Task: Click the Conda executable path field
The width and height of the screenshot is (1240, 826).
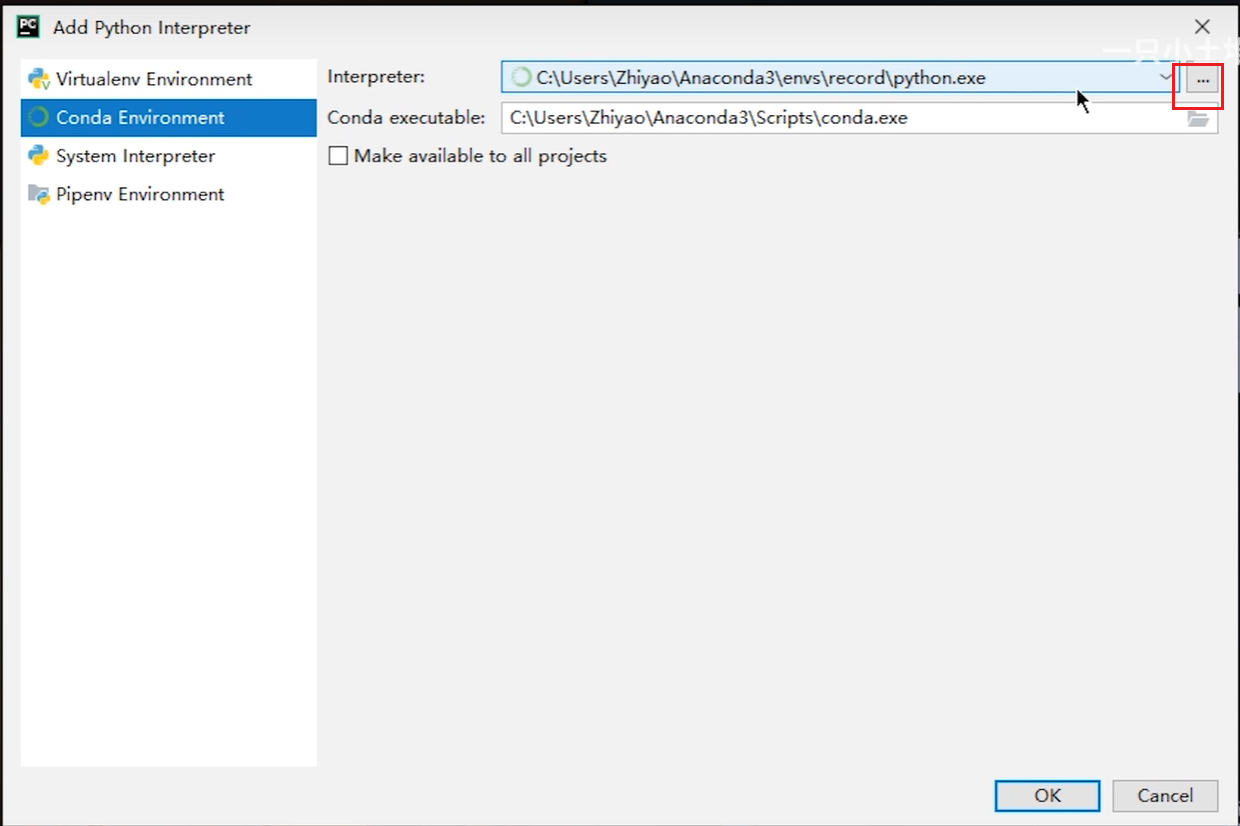Action: click(860, 118)
